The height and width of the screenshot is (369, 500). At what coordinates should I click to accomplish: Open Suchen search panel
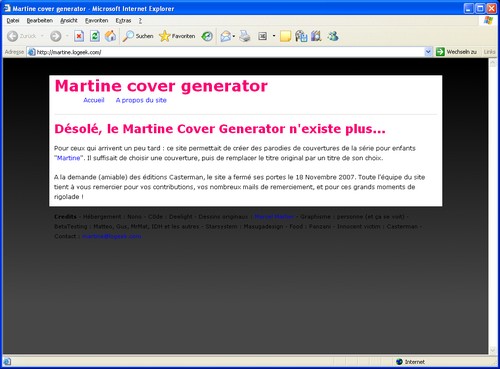(138, 36)
